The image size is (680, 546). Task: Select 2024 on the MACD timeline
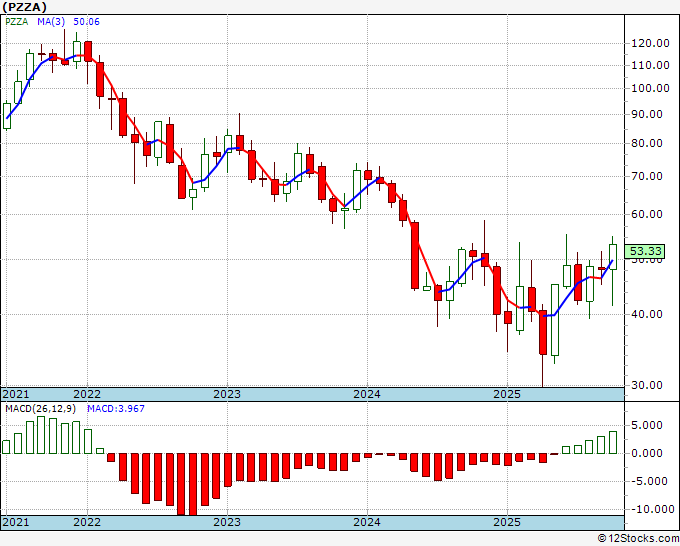(367, 522)
